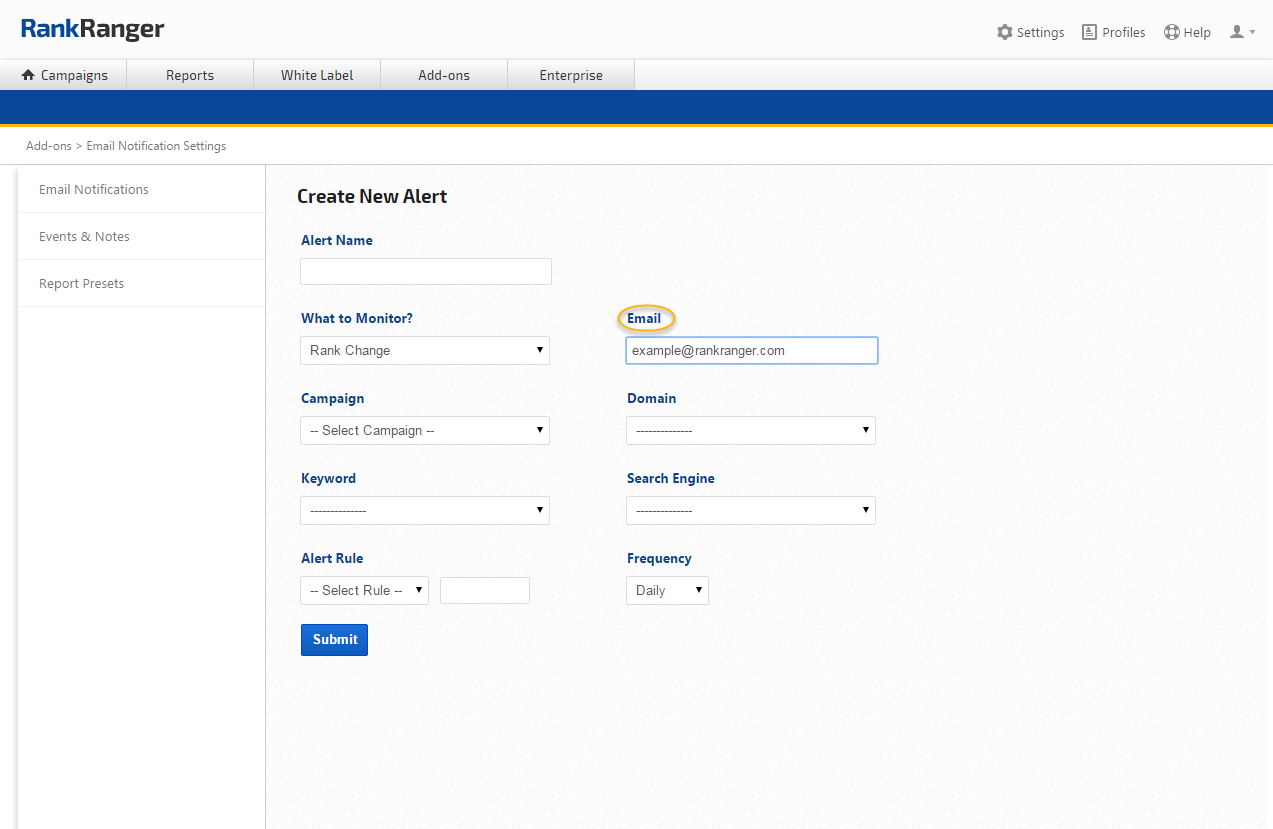Viewport: 1273px width, 829px height.
Task: Change the Daily frequency dropdown
Action: (667, 590)
